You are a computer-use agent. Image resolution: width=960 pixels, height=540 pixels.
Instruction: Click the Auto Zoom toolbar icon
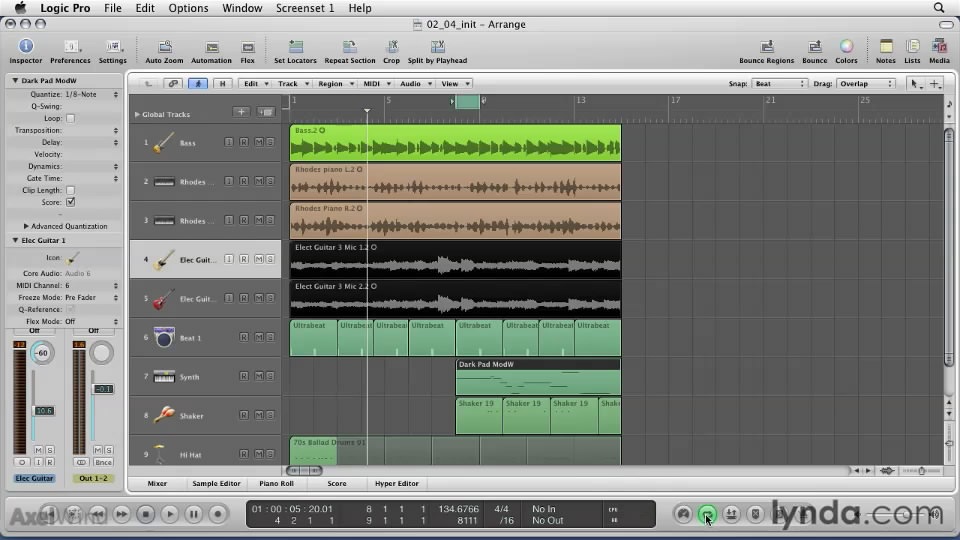tap(165, 47)
